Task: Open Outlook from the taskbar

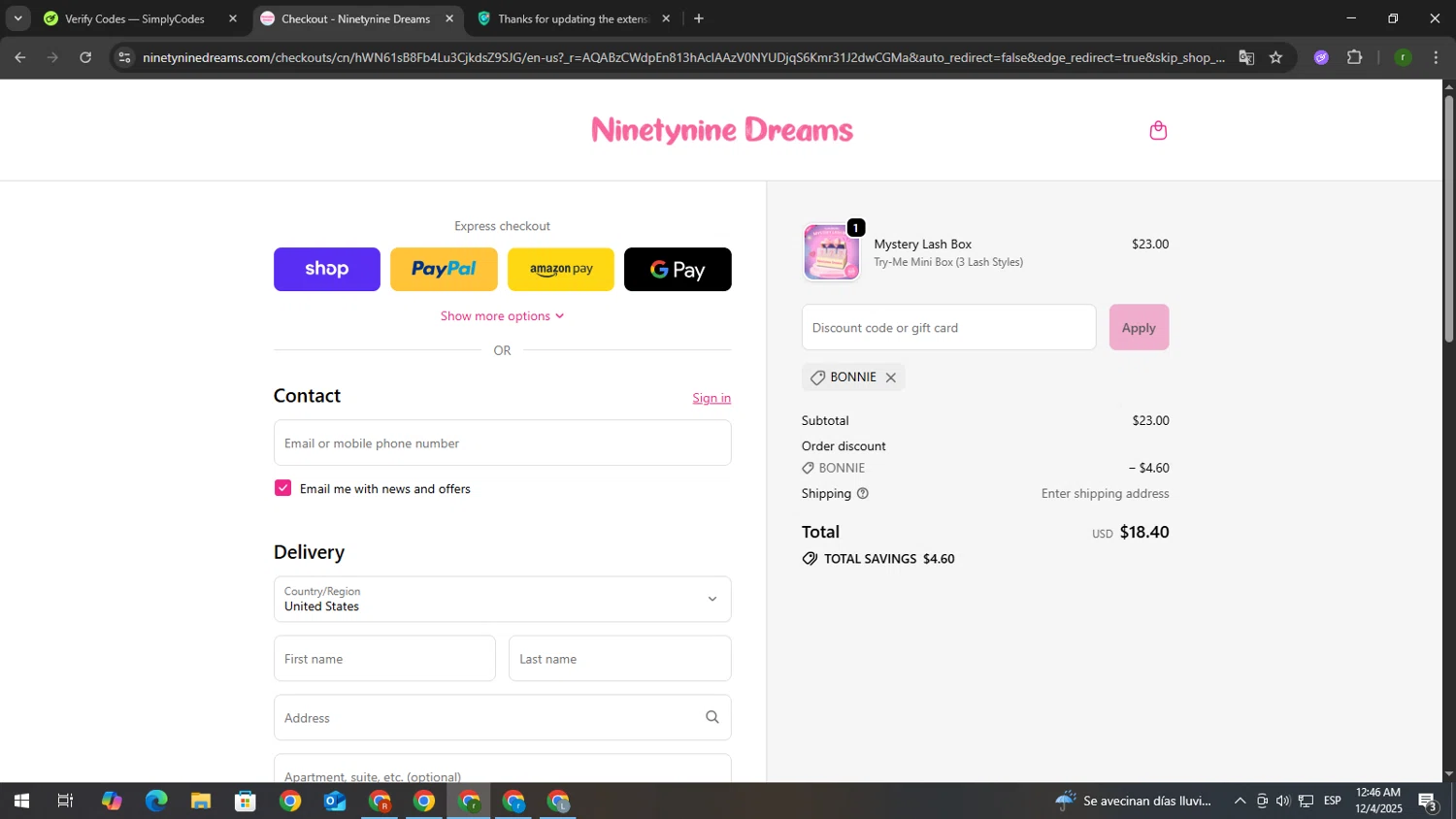Action: [335, 802]
